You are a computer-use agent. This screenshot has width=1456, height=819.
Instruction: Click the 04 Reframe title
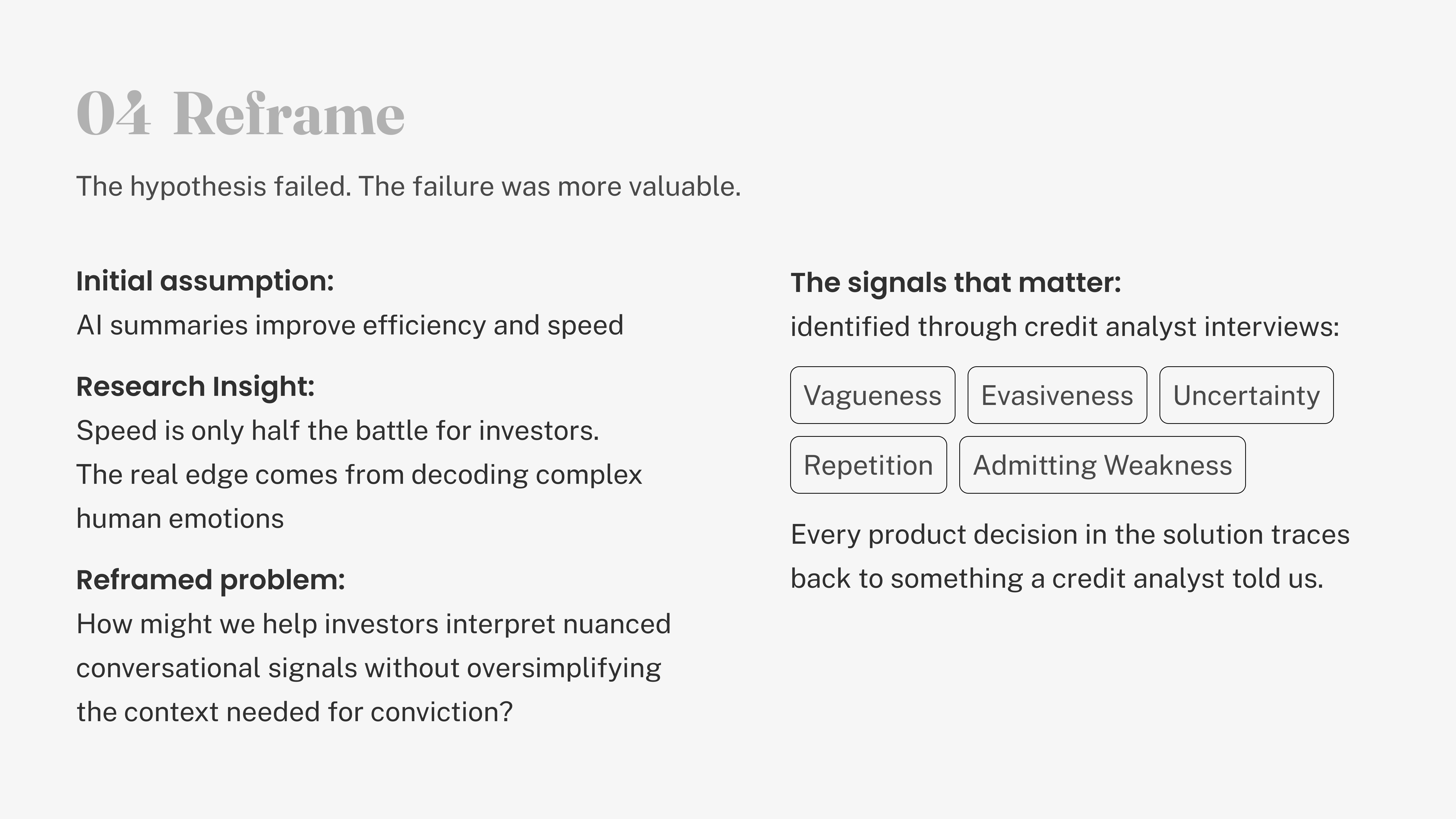(241, 113)
